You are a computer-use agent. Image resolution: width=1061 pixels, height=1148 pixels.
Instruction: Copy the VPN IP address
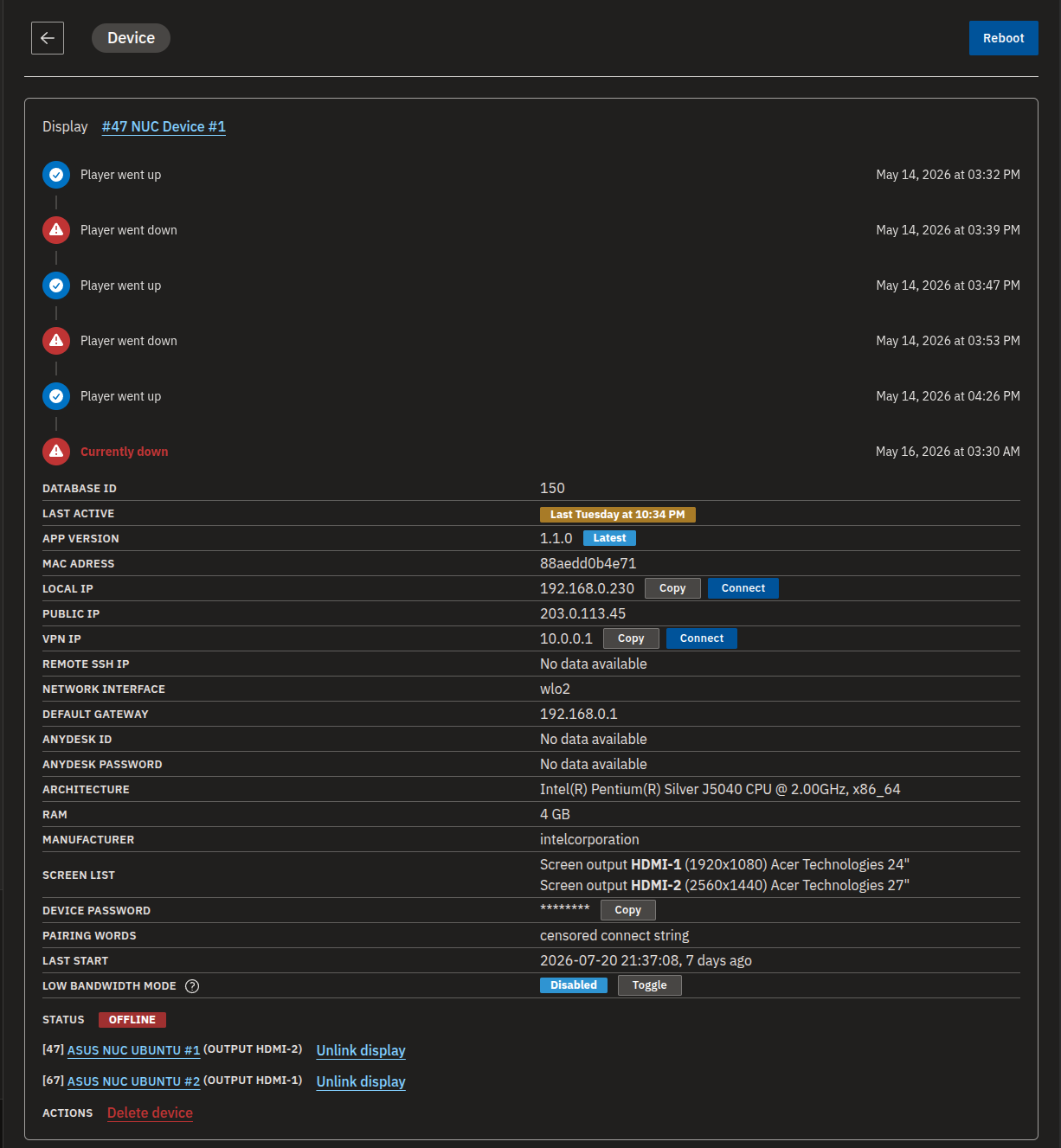(631, 638)
